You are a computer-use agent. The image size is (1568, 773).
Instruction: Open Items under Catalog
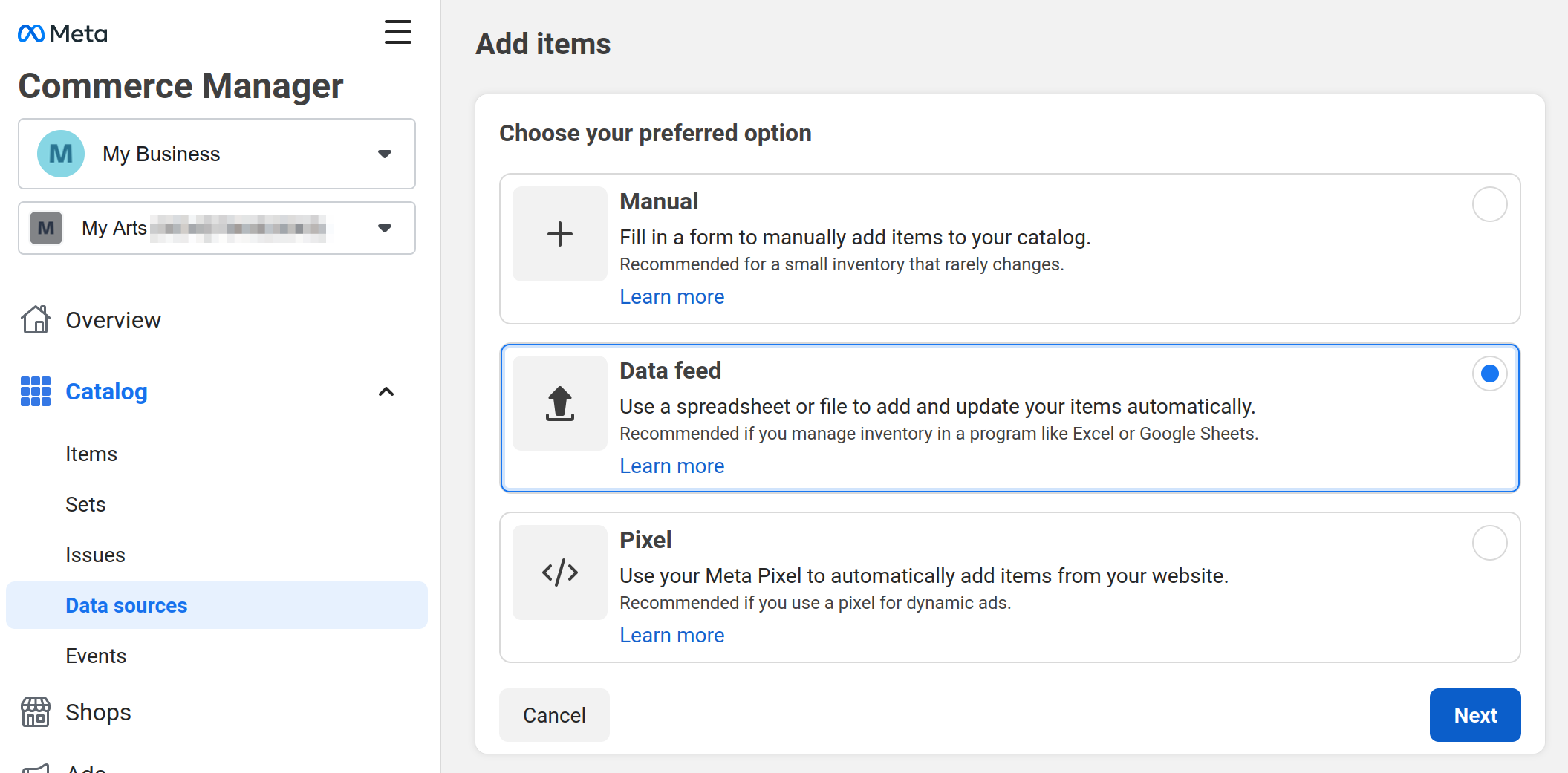91,454
